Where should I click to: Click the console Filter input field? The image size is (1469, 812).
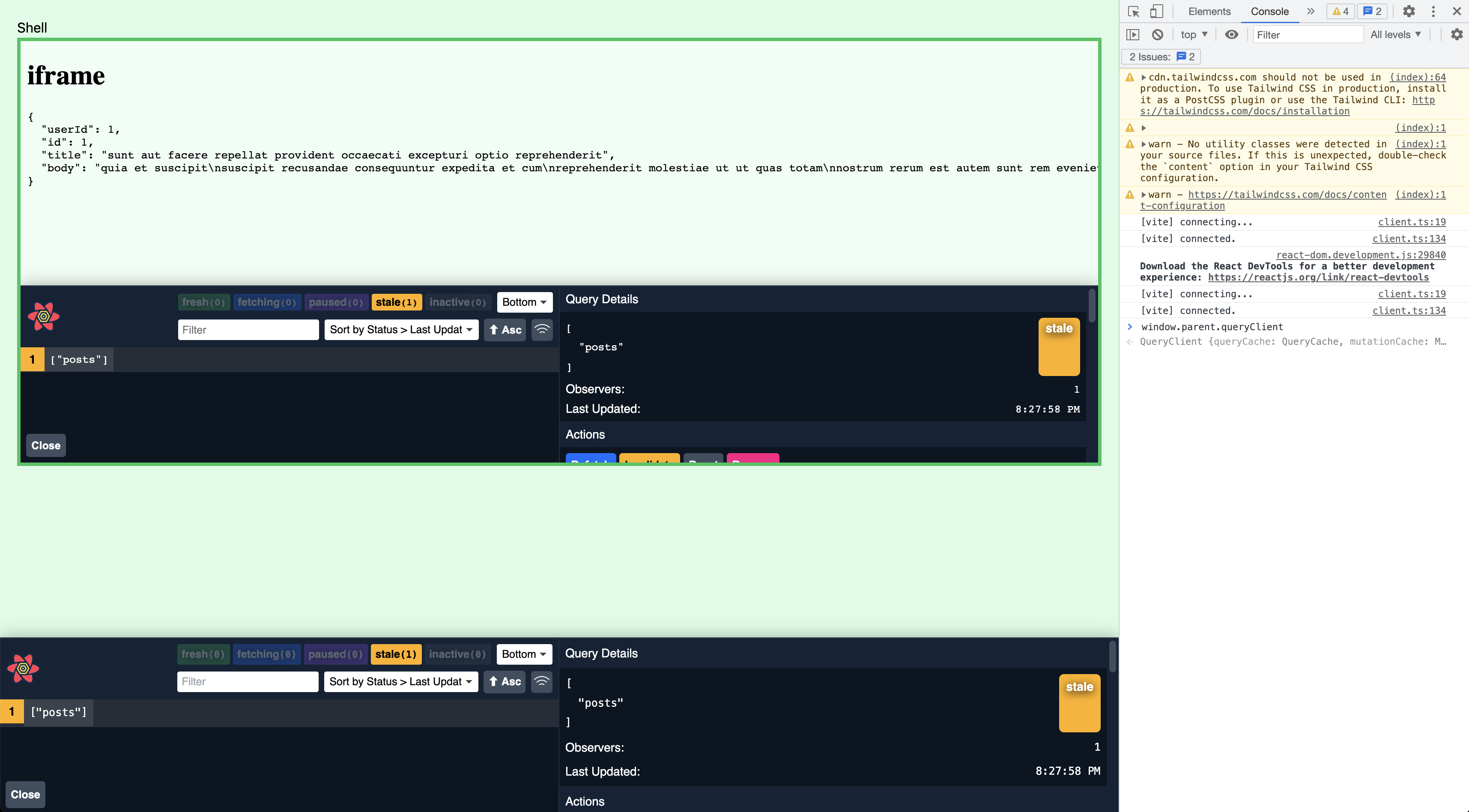pyautogui.click(x=1307, y=35)
